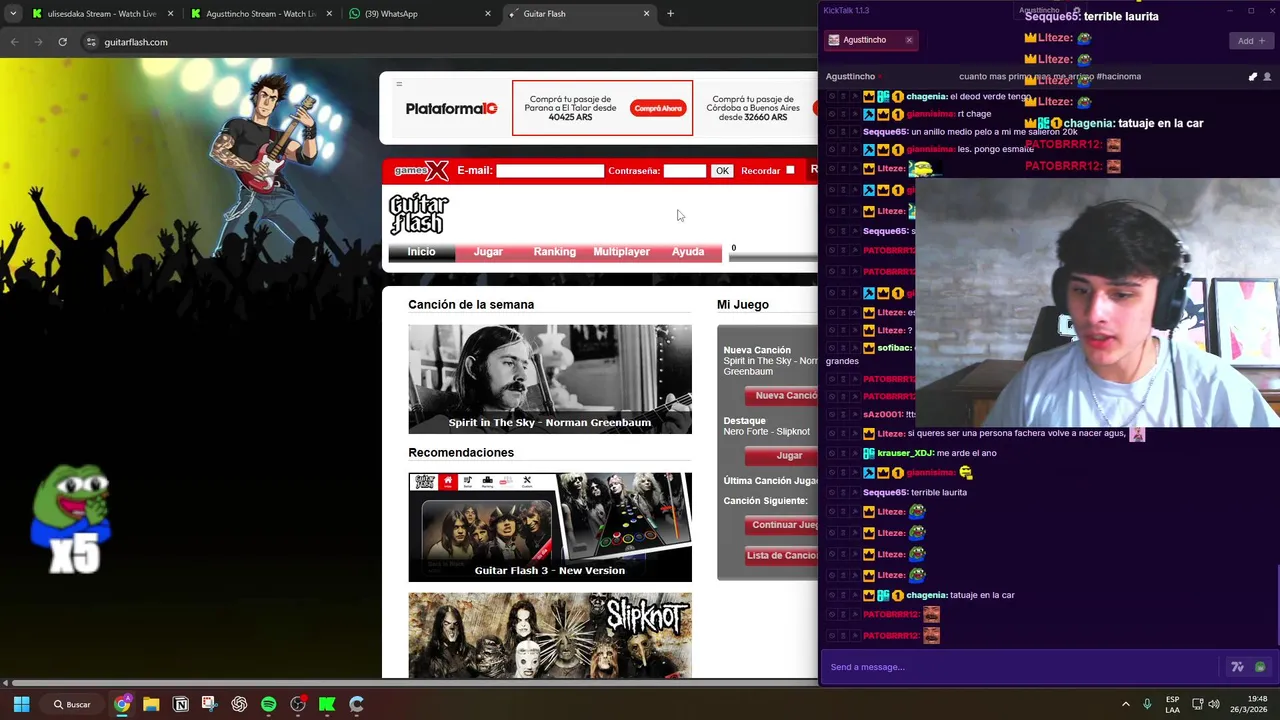
Task: View site information icon in address bar
Action: (91, 42)
